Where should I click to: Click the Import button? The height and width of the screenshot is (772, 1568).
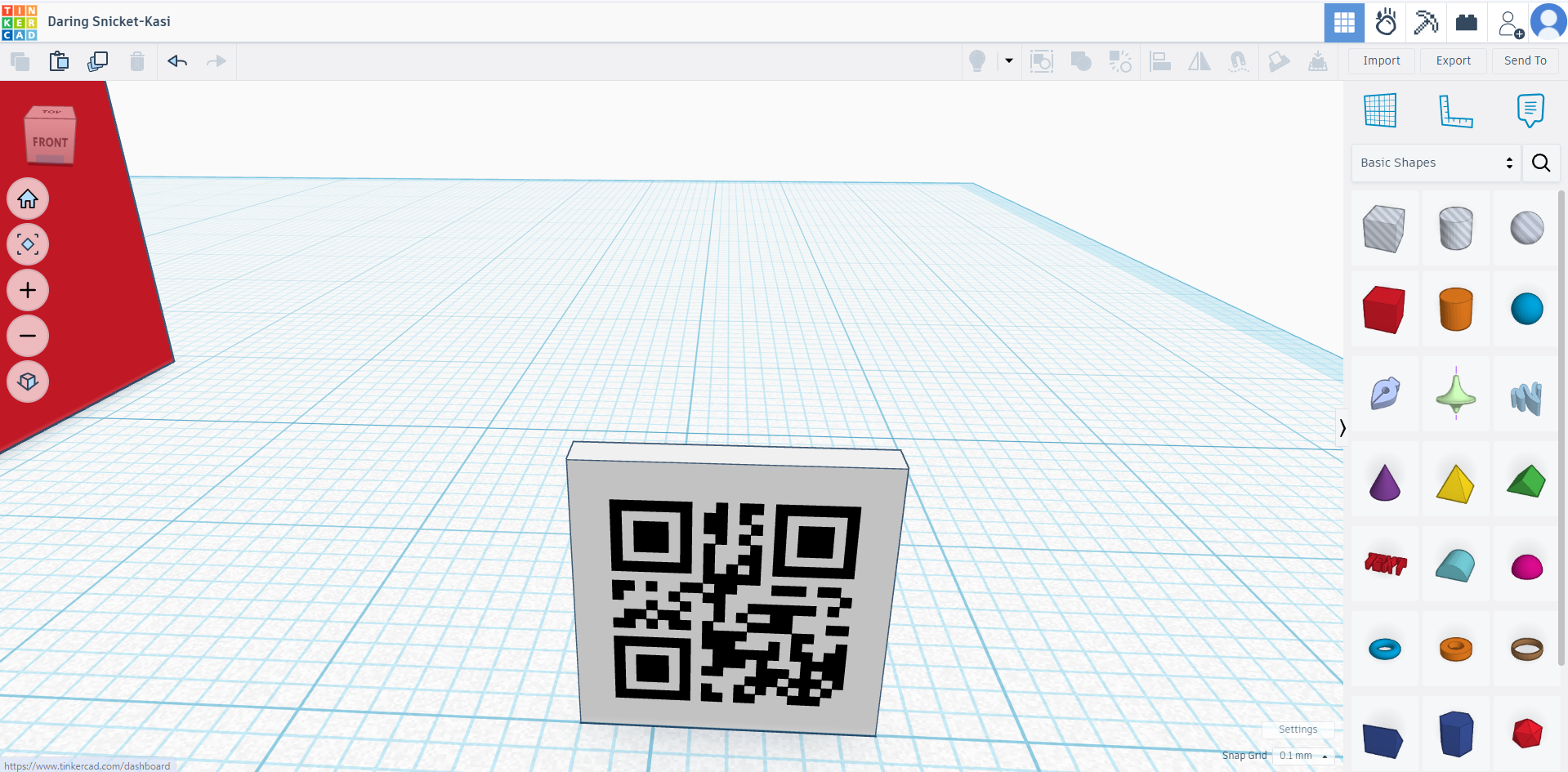point(1382,60)
